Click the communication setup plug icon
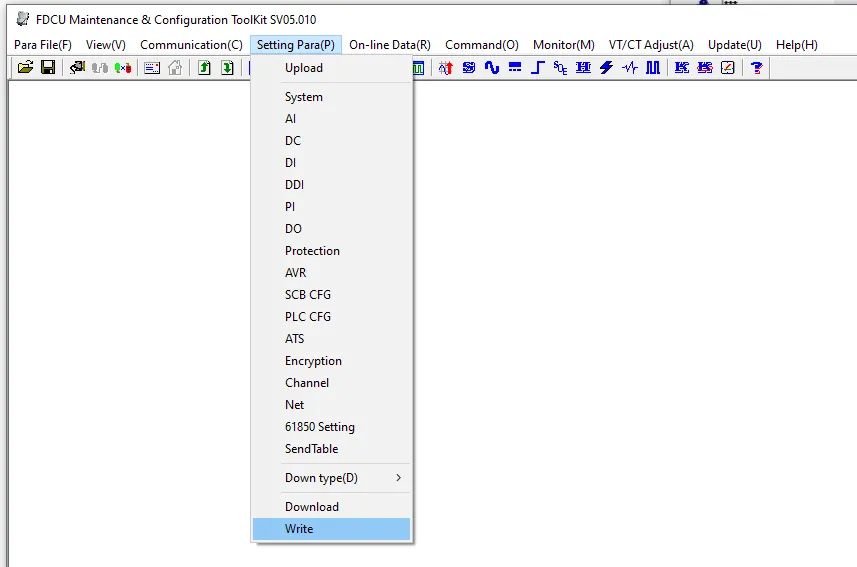Viewport: 857px width, 567px height. click(77, 68)
